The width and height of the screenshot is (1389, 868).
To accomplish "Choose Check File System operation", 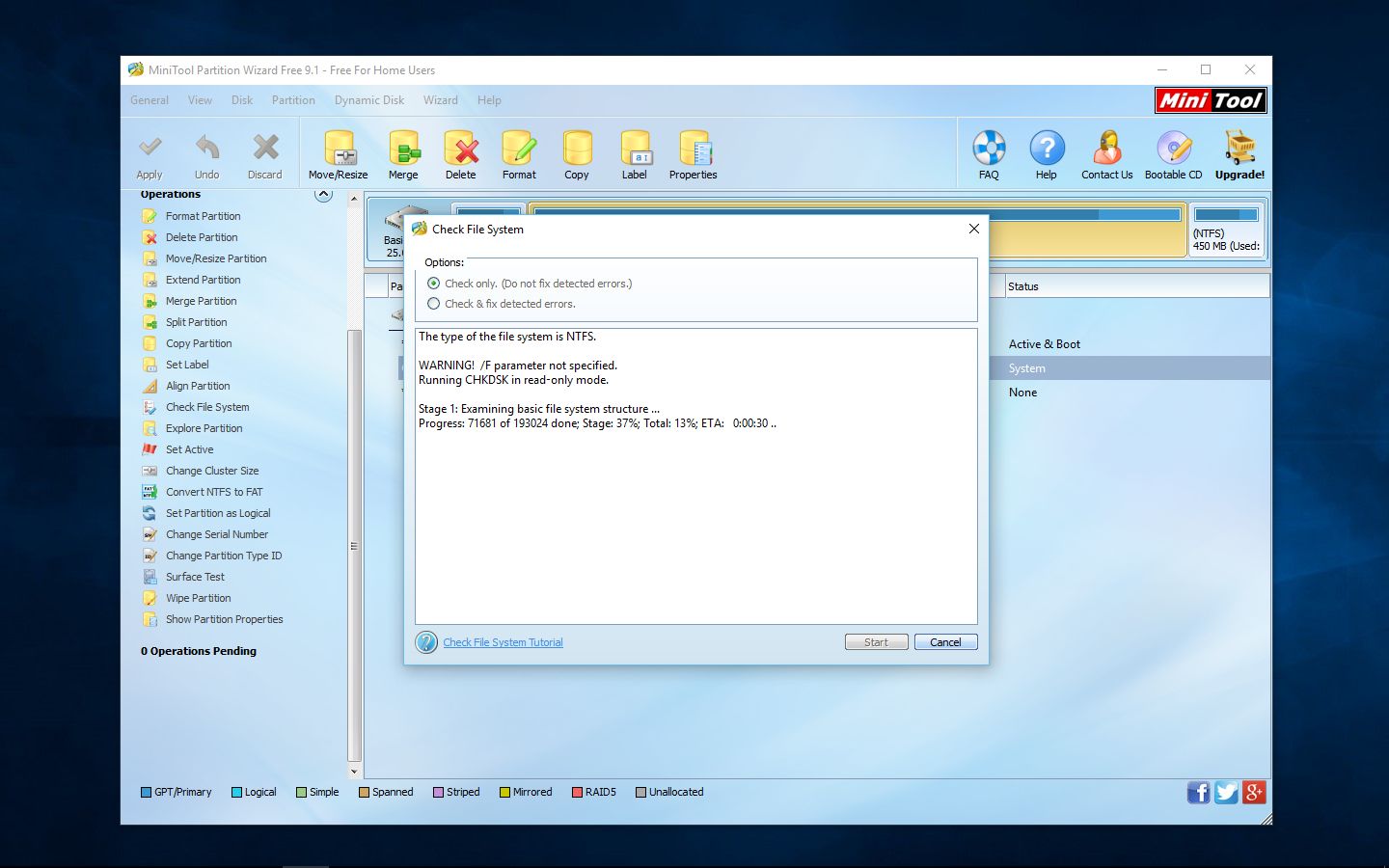I will pos(207,407).
